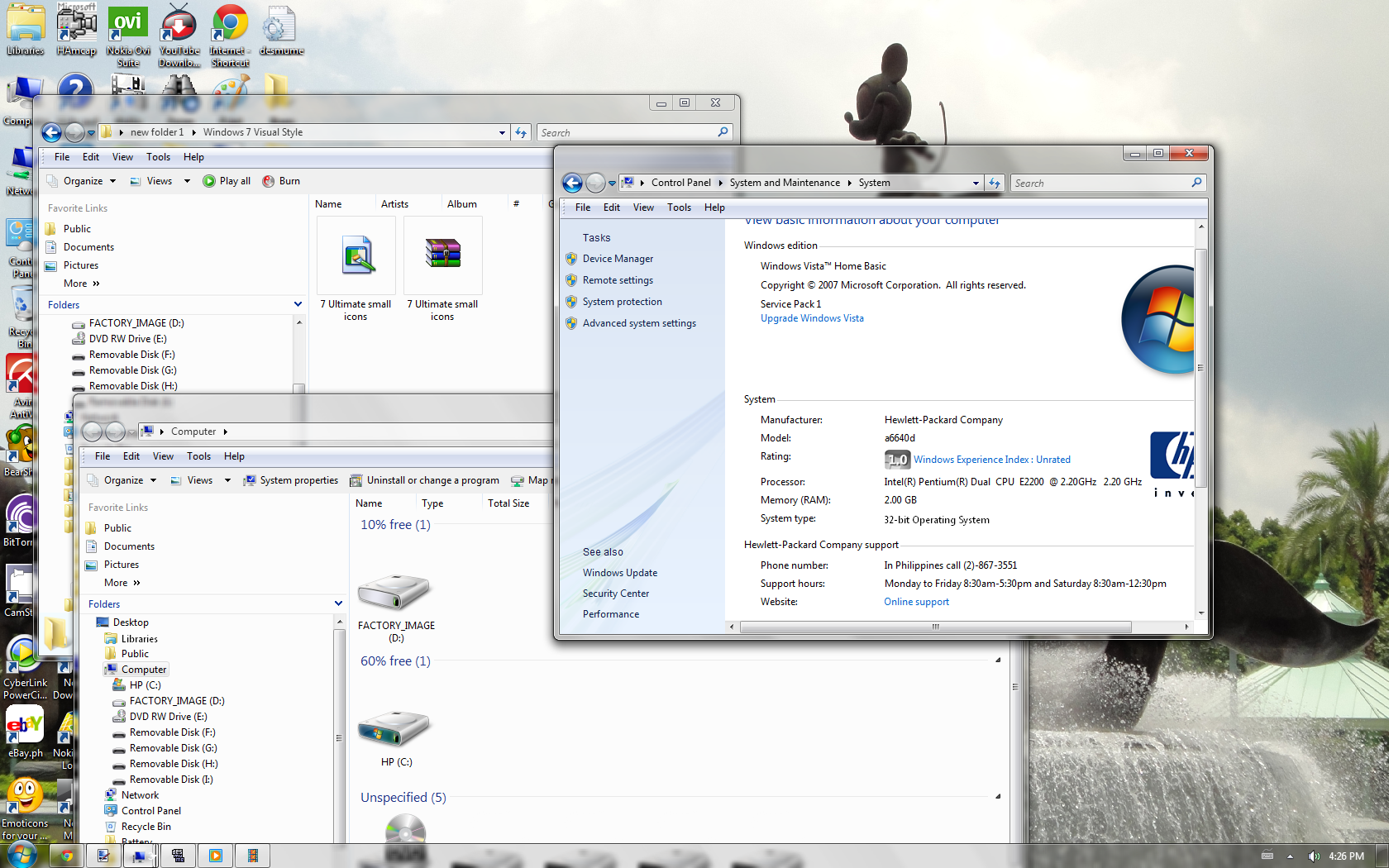
Task: Open Help menu in Visual Style window
Action: pos(193,157)
